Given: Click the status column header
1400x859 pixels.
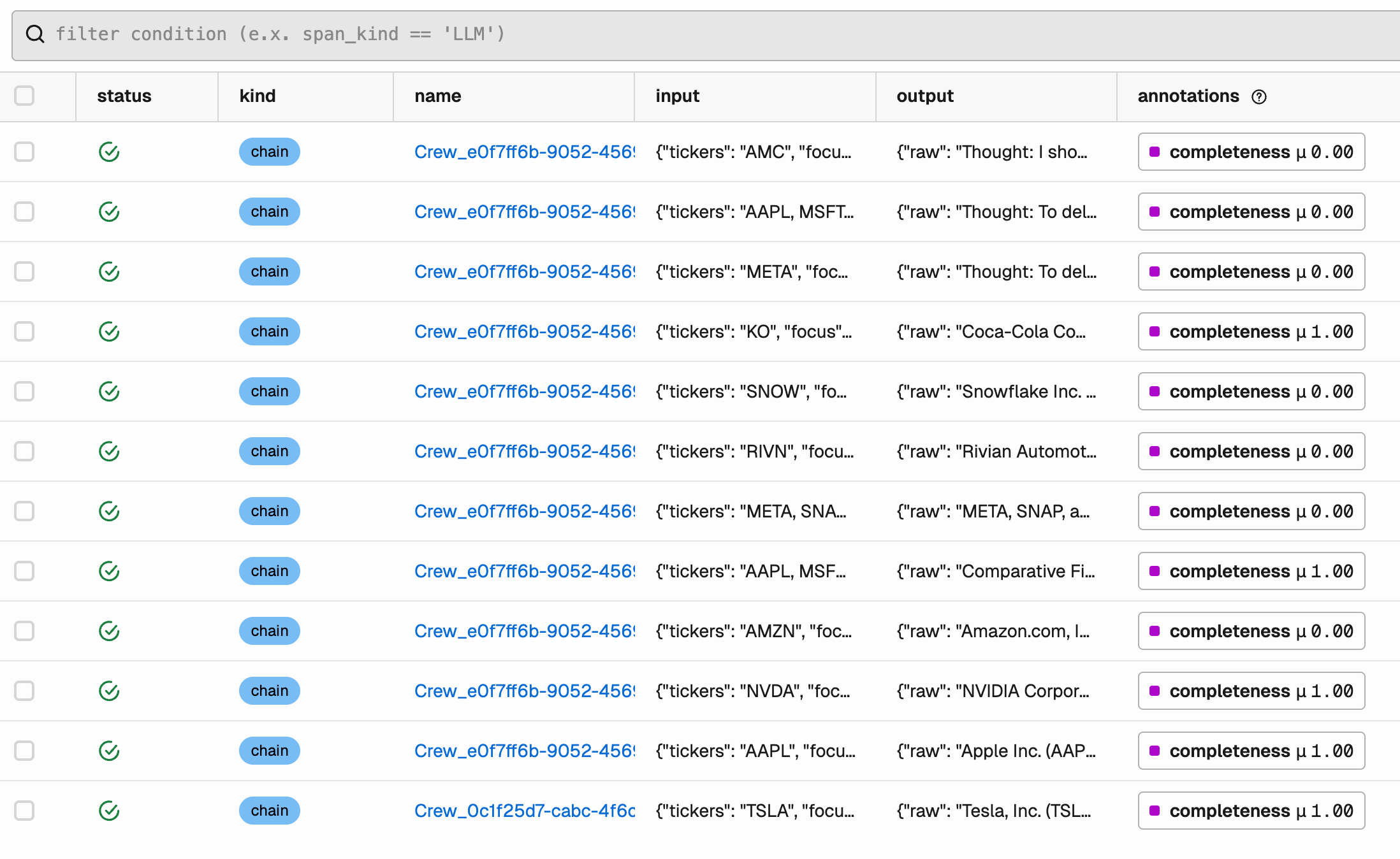Looking at the screenshot, I should (x=124, y=96).
